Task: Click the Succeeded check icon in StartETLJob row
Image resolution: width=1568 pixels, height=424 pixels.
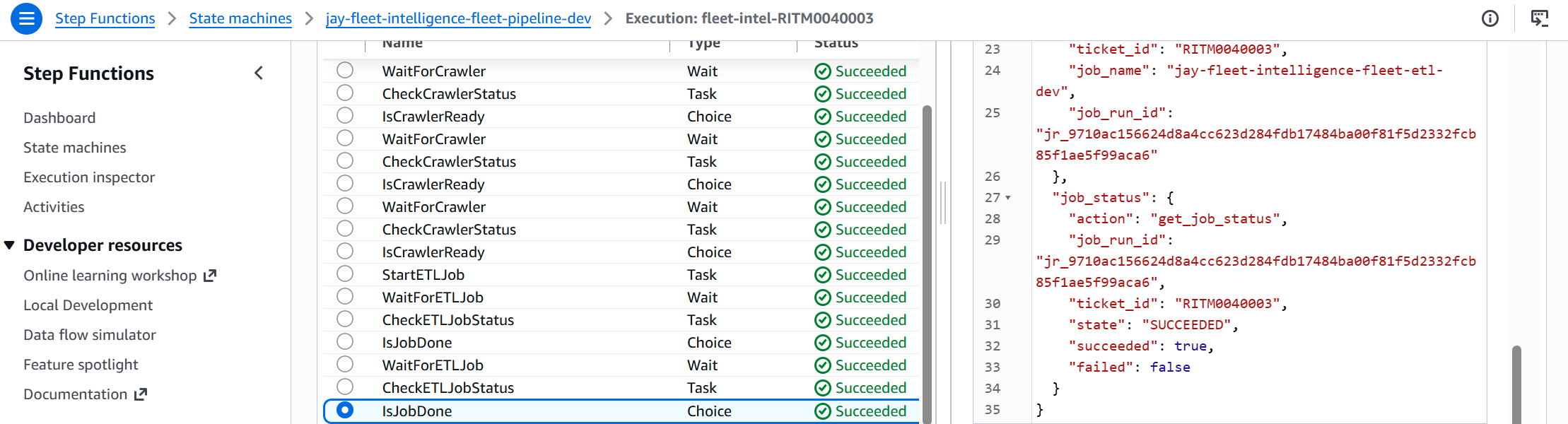Action: (x=822, y=275)
